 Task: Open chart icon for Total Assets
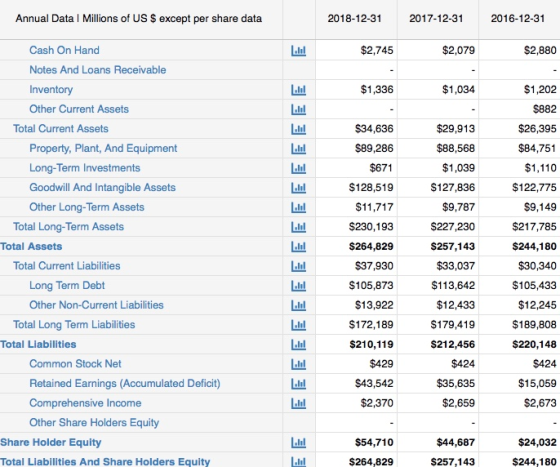(299, 247)
